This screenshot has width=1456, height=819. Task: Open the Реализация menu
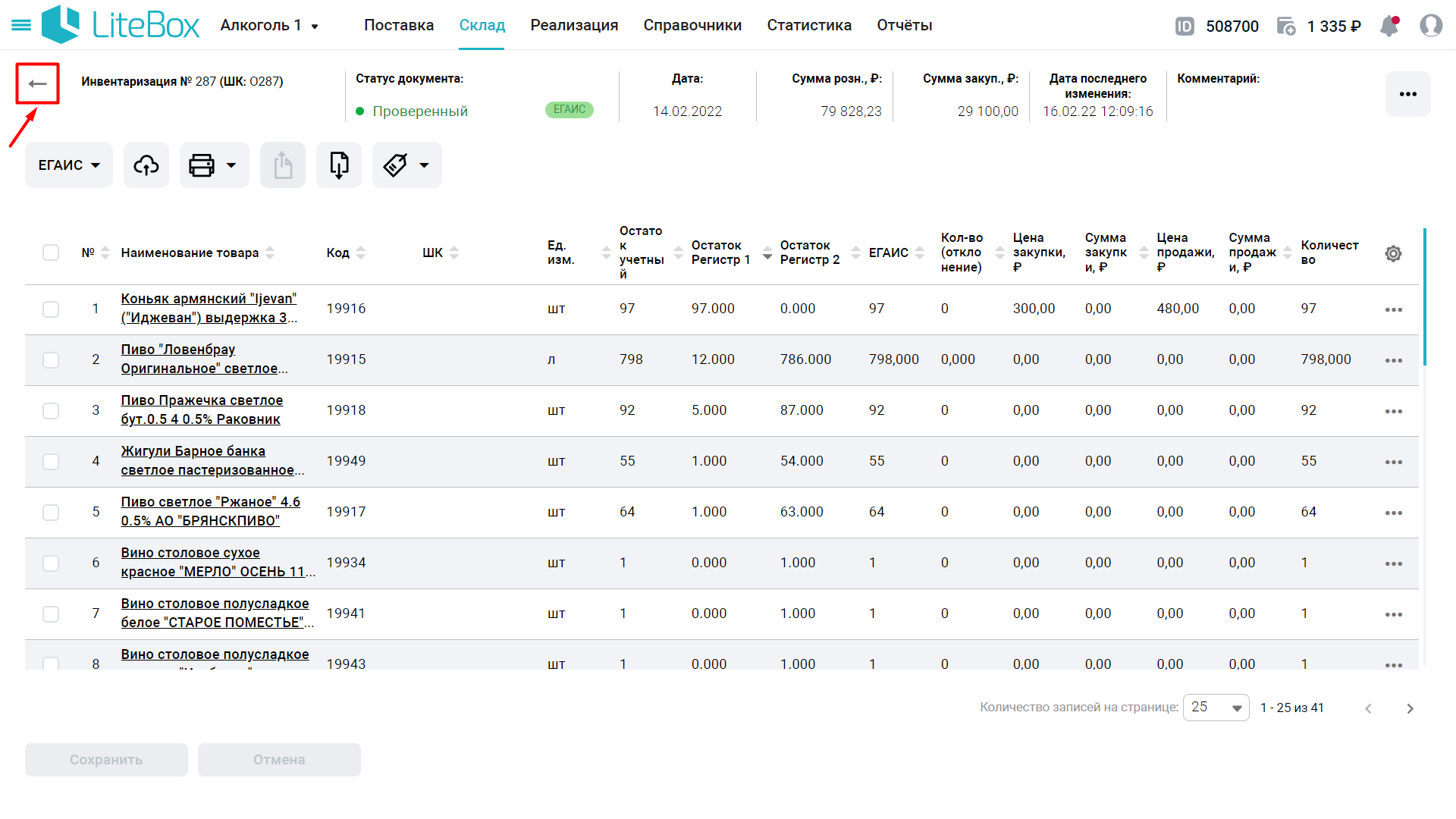point(574,25)
